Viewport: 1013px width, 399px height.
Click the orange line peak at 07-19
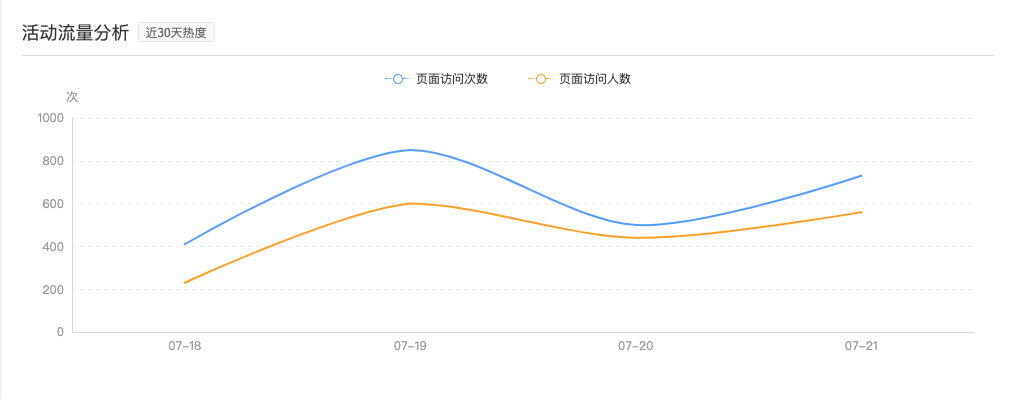pos(410,203)
